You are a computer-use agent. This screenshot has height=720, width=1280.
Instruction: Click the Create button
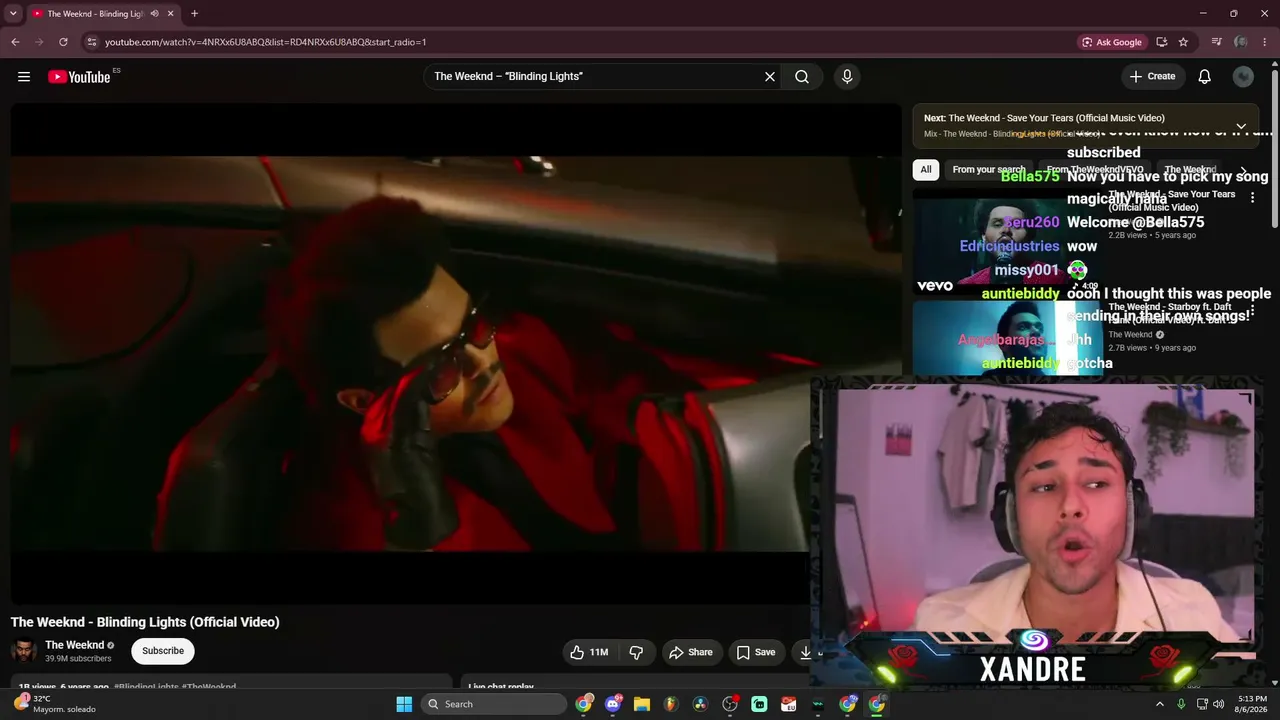click(x=1153, y=77)
